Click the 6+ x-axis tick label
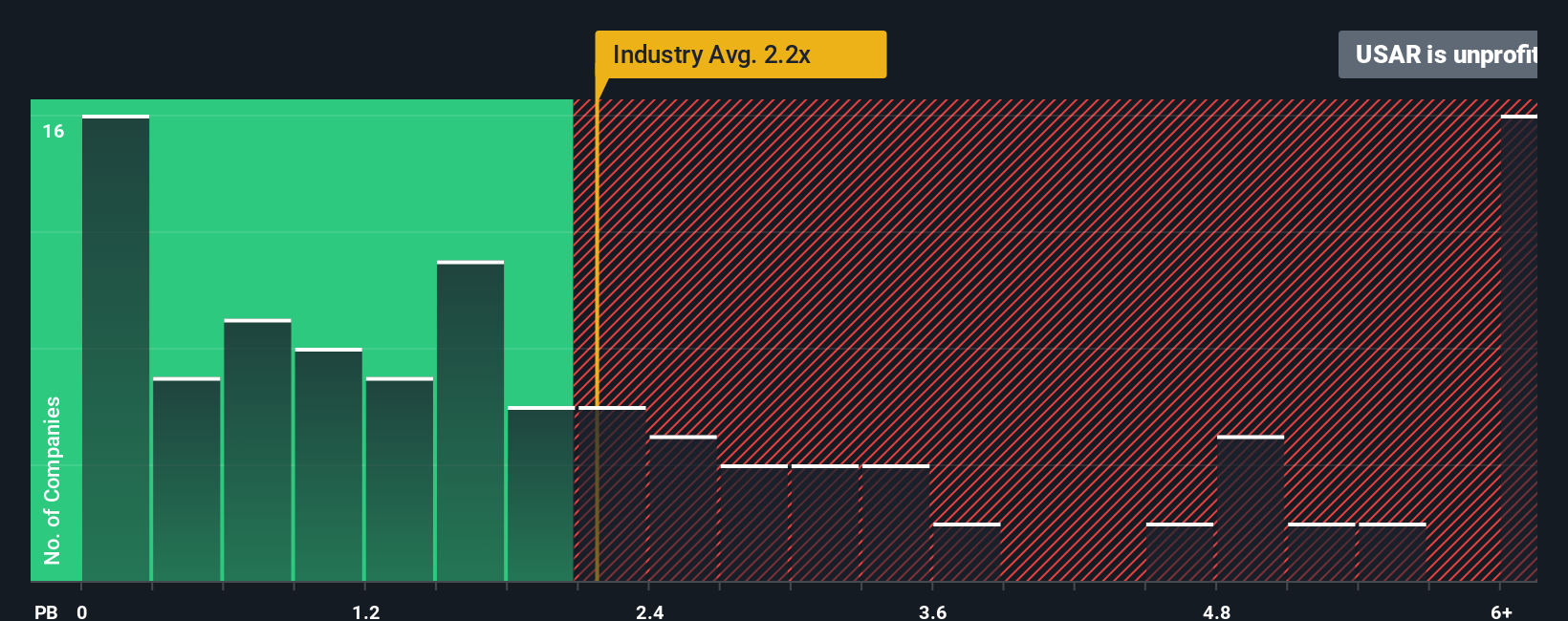The image size is (1568, 621). pyautogui.click(x=1501, y=611)
